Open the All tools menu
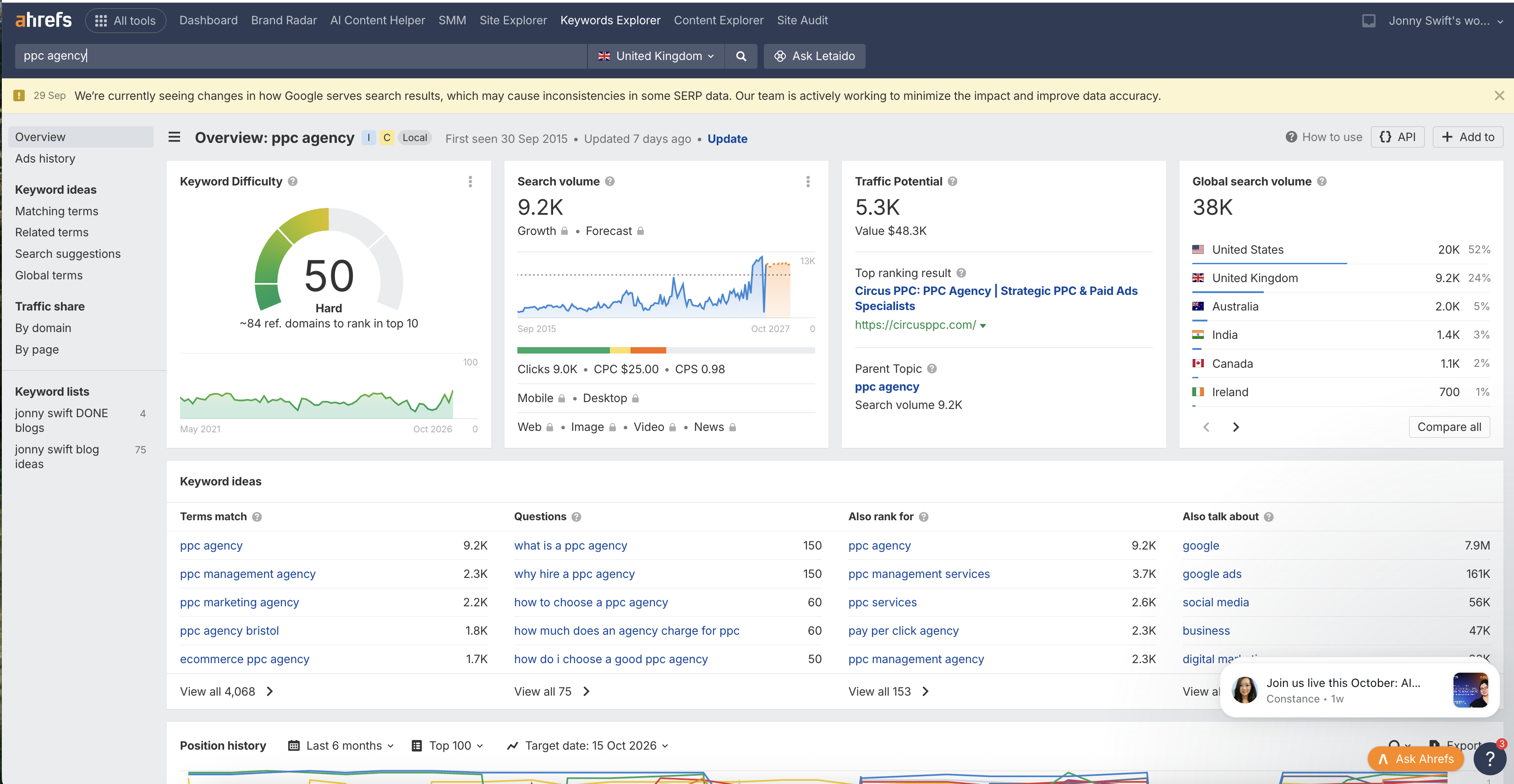 tap(125, 21)
